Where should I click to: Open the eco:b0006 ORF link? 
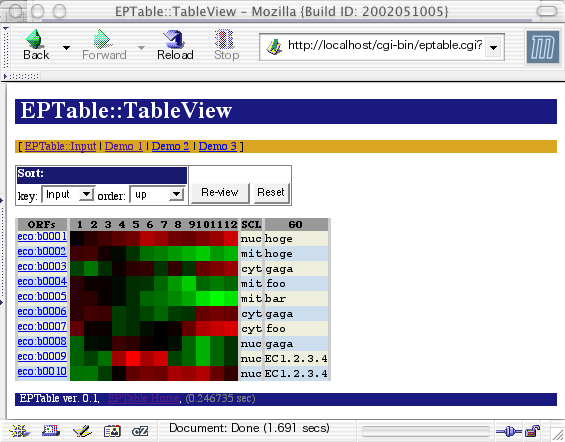coord(42,312)
